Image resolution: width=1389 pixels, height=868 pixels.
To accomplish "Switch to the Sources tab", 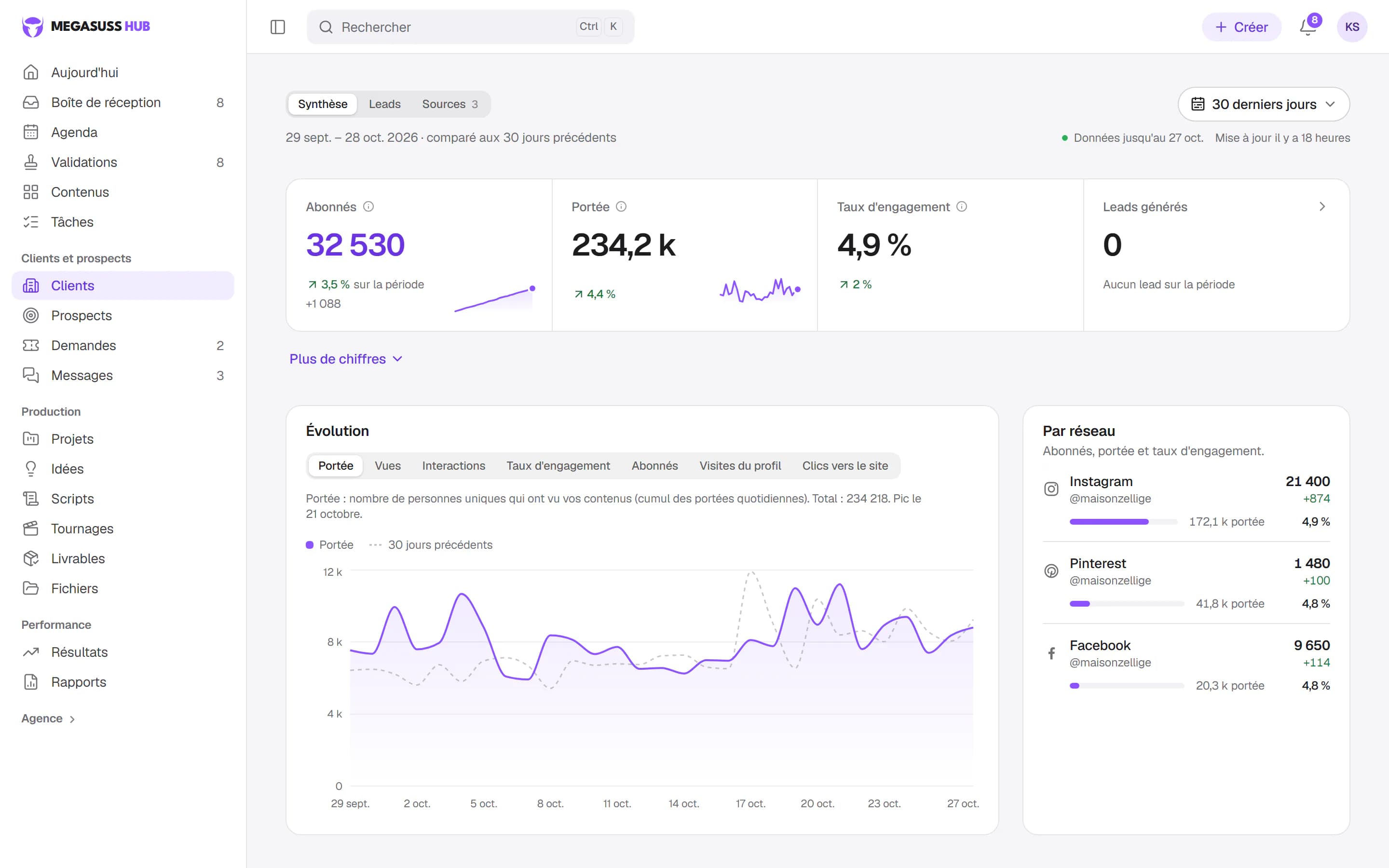I will pyautogui.click(x=450, y=104).
